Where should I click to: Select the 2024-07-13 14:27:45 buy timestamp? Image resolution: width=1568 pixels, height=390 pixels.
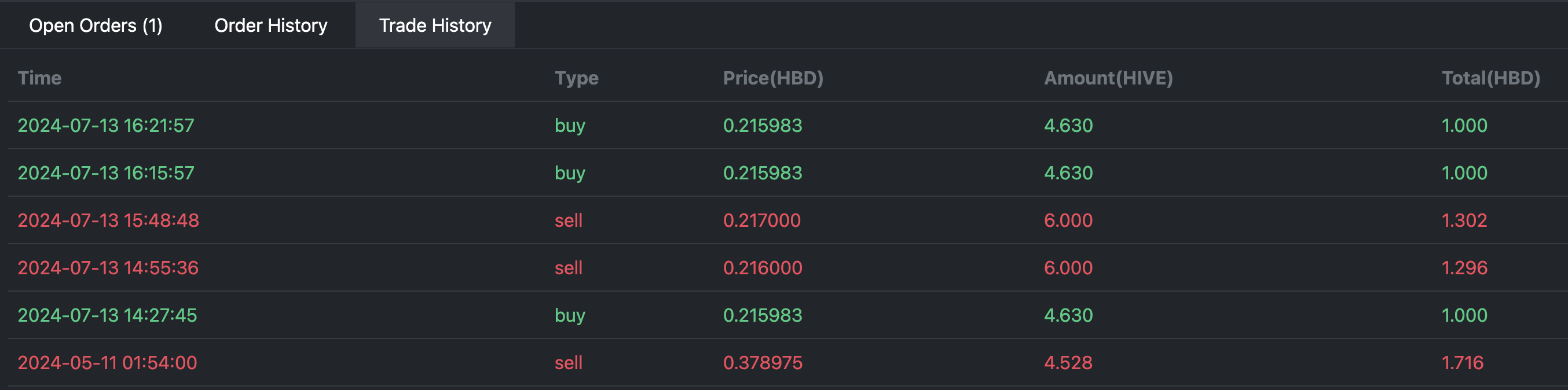point(107,315)
